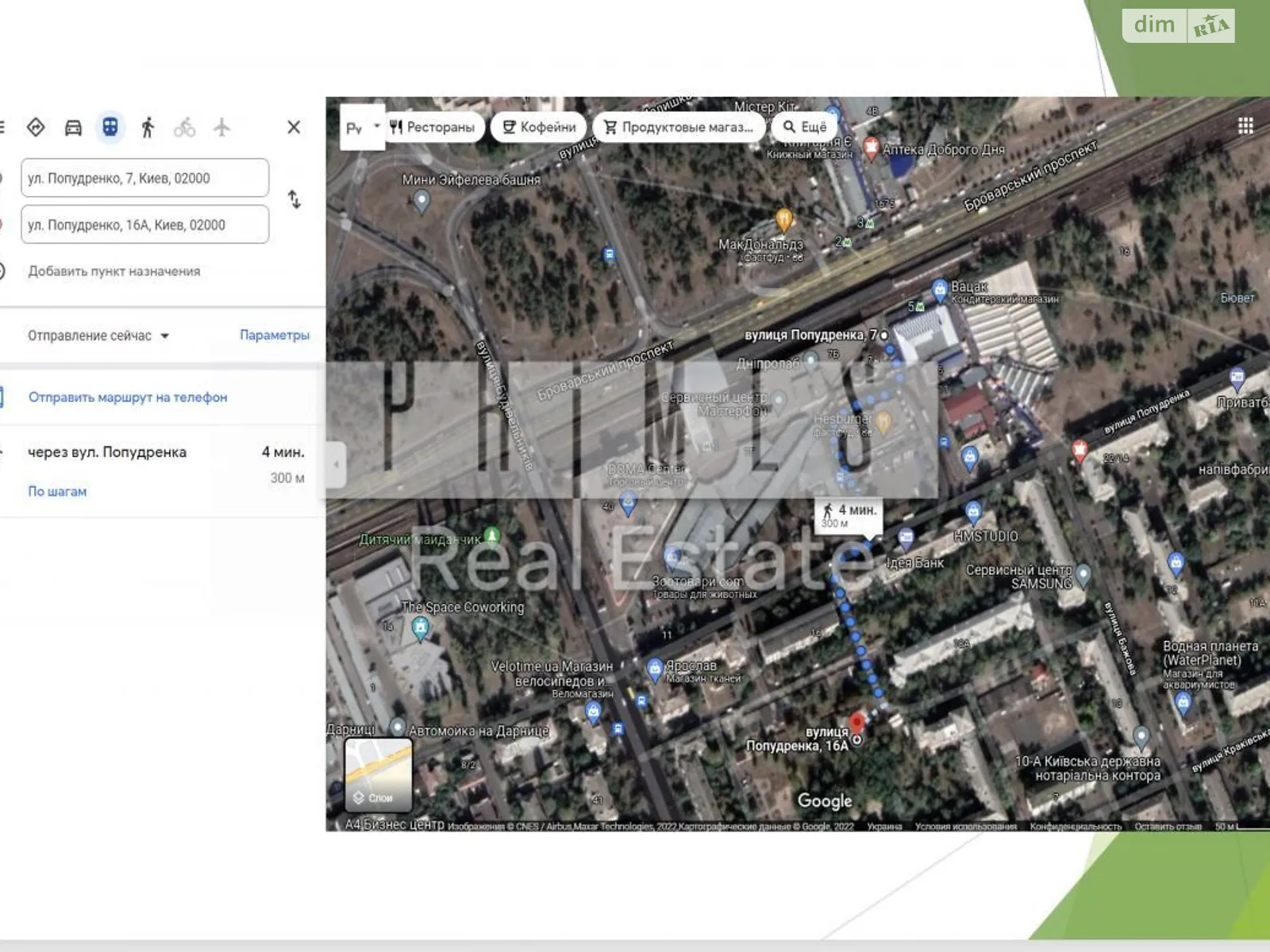The height and width of the screenshot is (952, 1270).
Task: Filter map by Кофейни chip
Action: click(539, 127)
